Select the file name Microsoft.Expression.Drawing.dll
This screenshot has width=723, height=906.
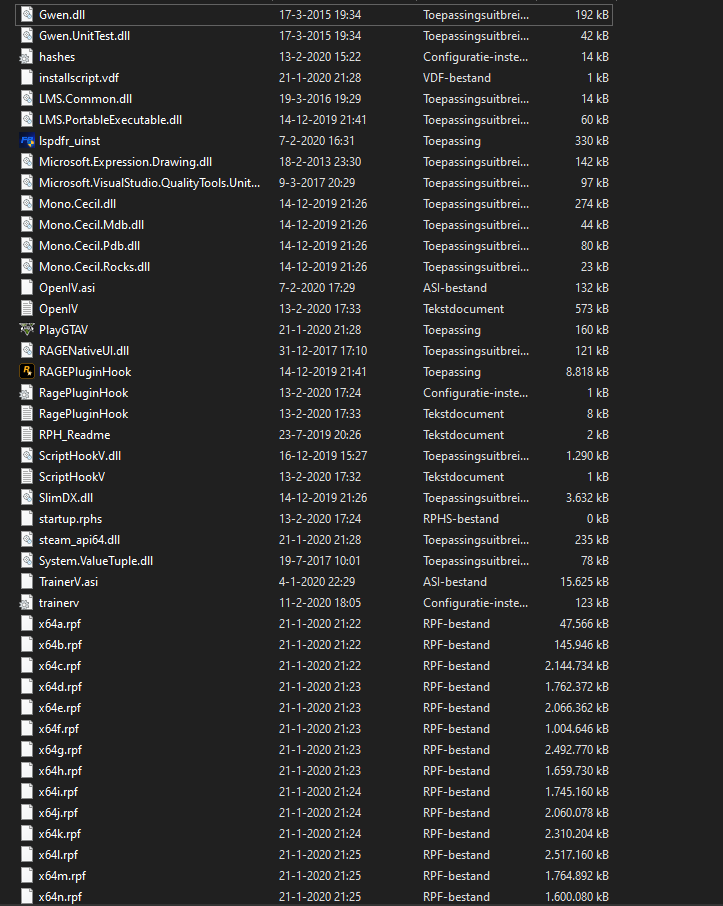(x=125, y=162)
